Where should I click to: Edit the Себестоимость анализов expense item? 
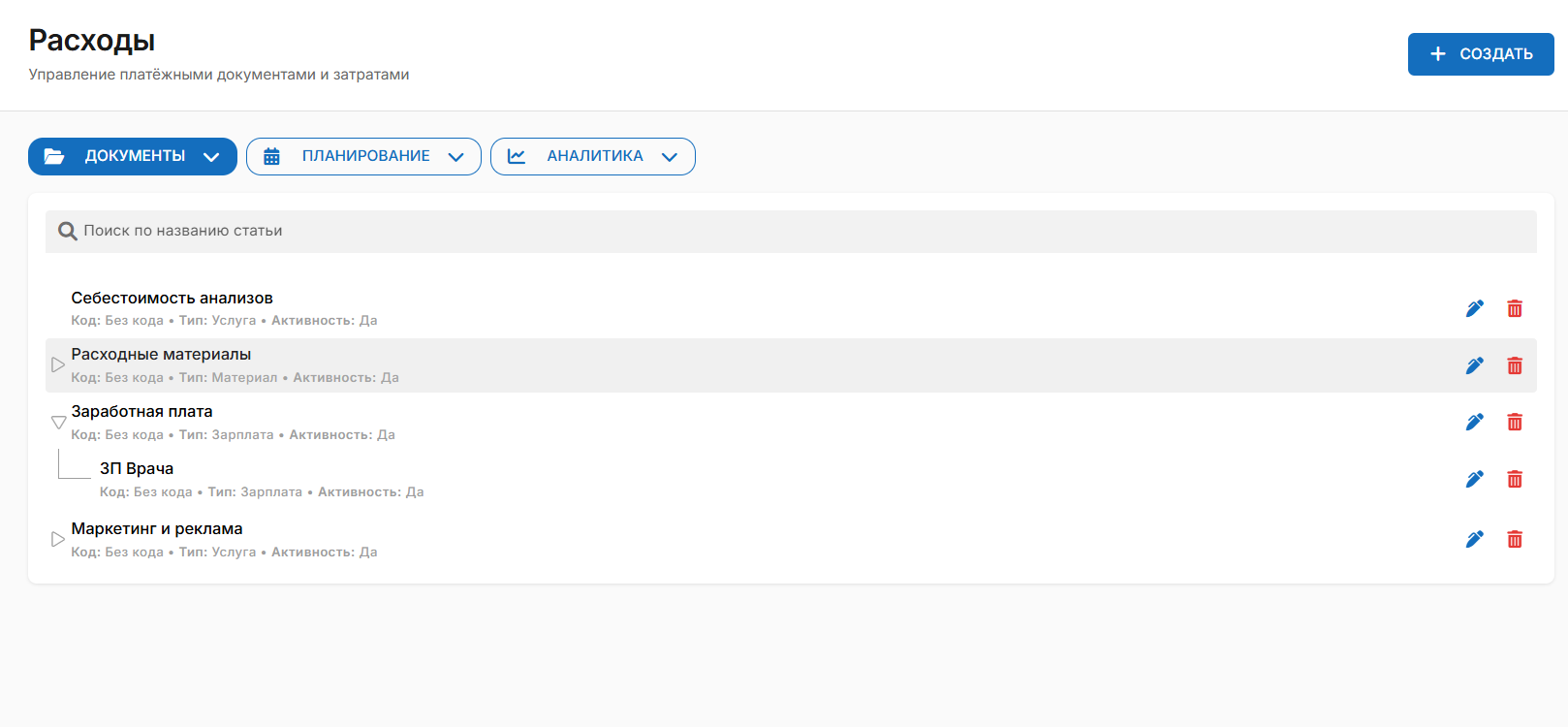pos(1474,308)
